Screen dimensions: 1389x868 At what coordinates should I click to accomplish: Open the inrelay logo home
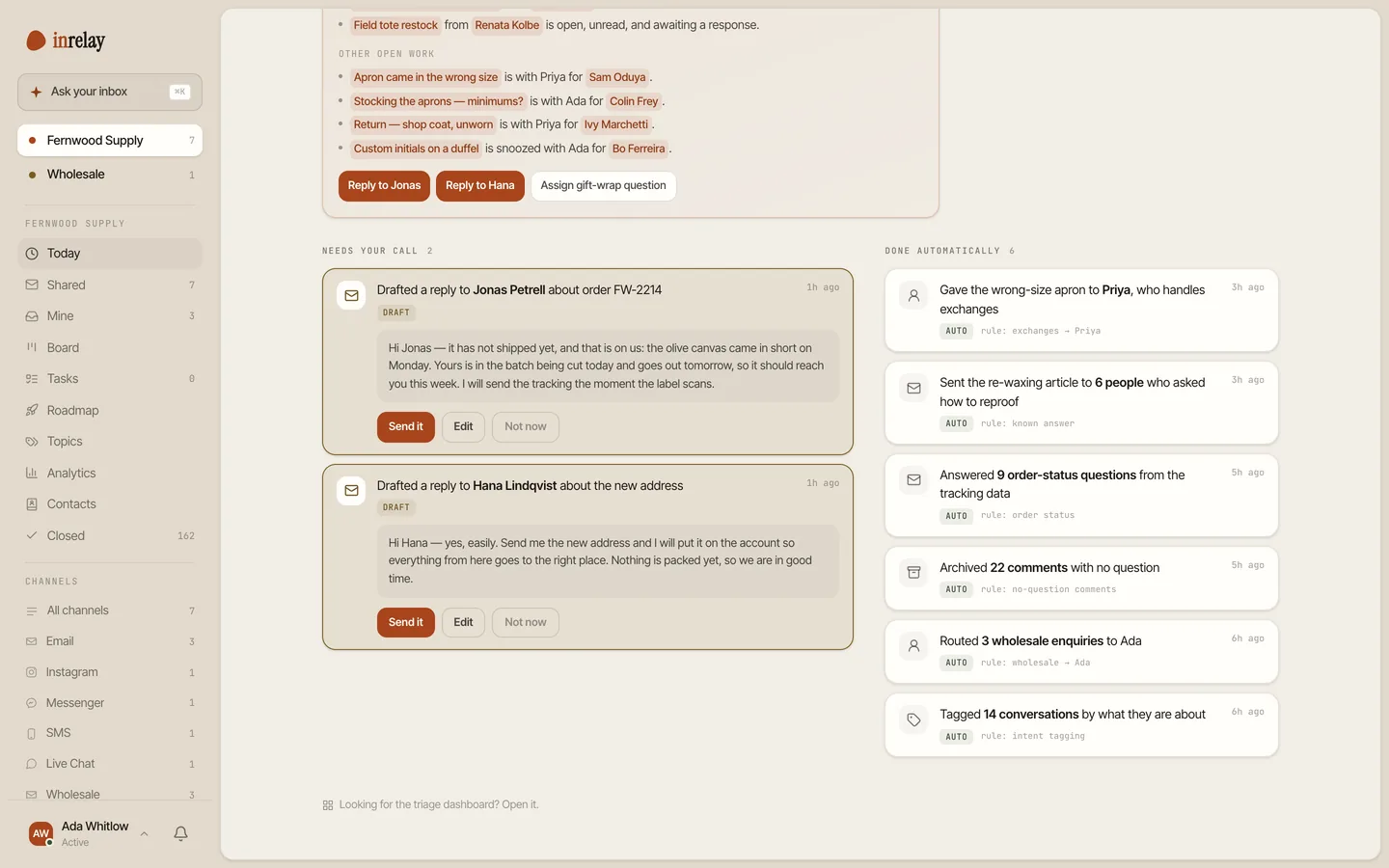pos(66,41)
